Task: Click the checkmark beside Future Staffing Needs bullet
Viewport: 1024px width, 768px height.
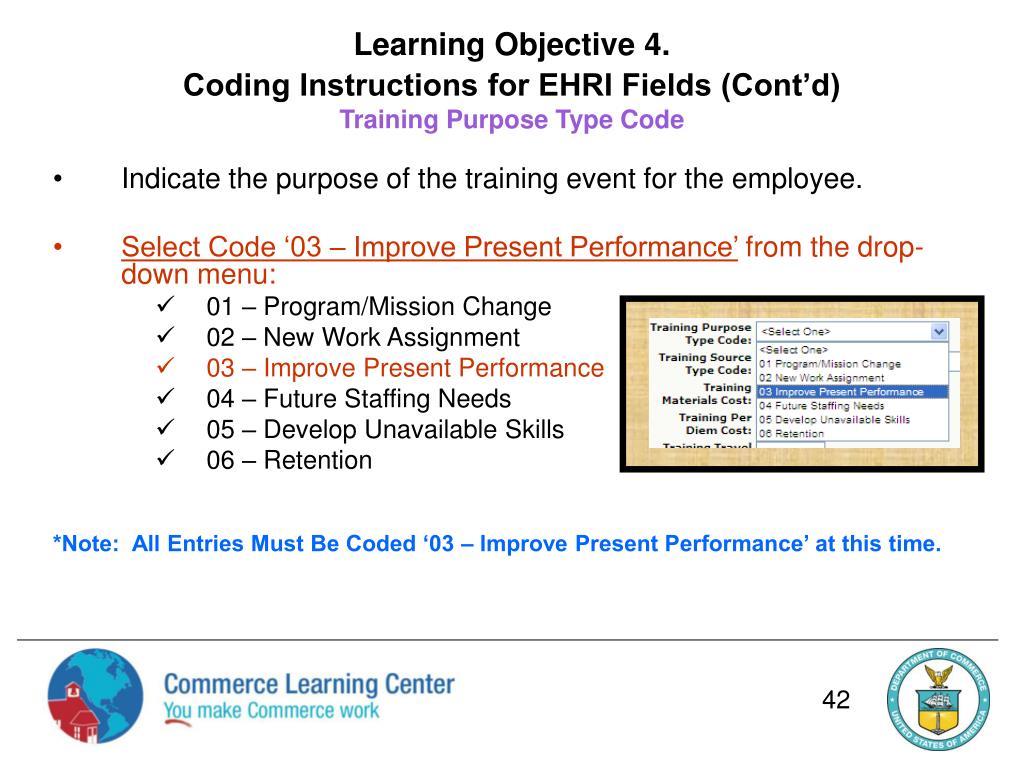Action: tap(167, 397)
